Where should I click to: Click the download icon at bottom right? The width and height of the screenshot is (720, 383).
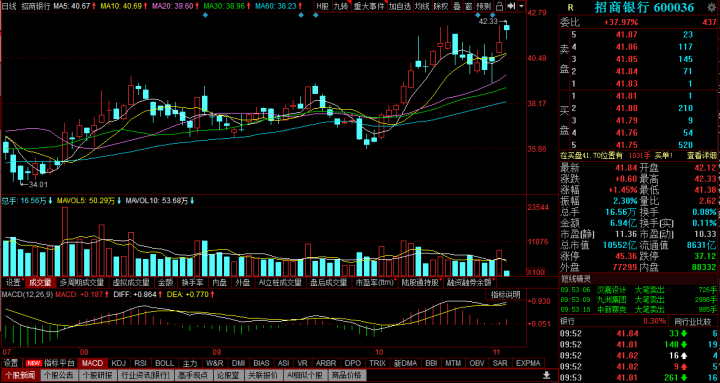tap(546, 374)
